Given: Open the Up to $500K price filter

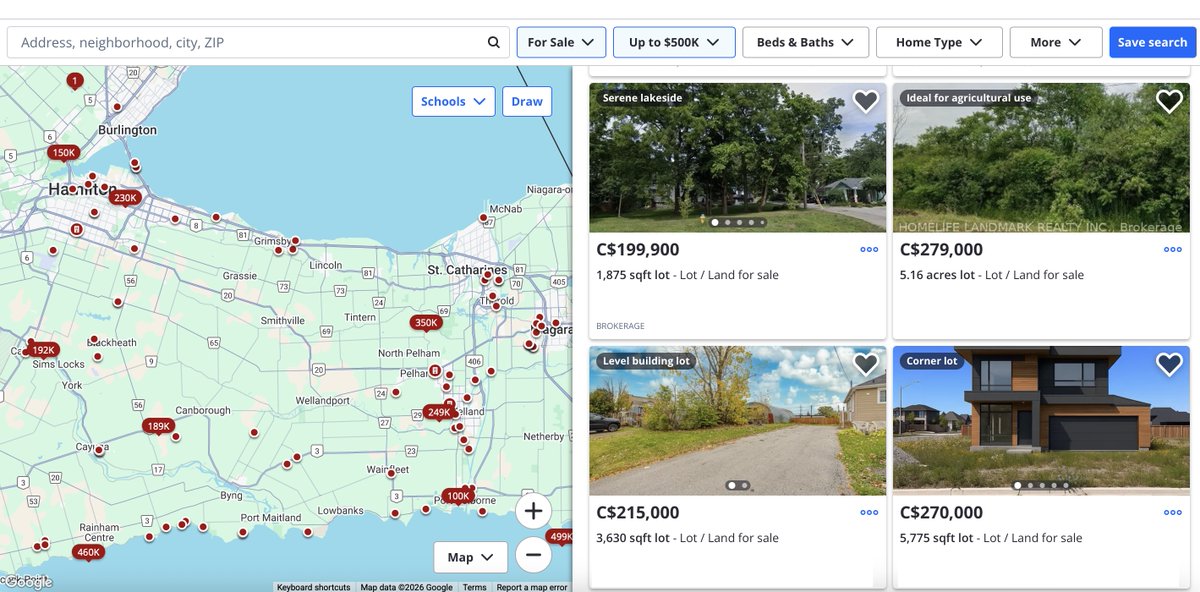Looking at the screenshot, I should pos(674,42).
